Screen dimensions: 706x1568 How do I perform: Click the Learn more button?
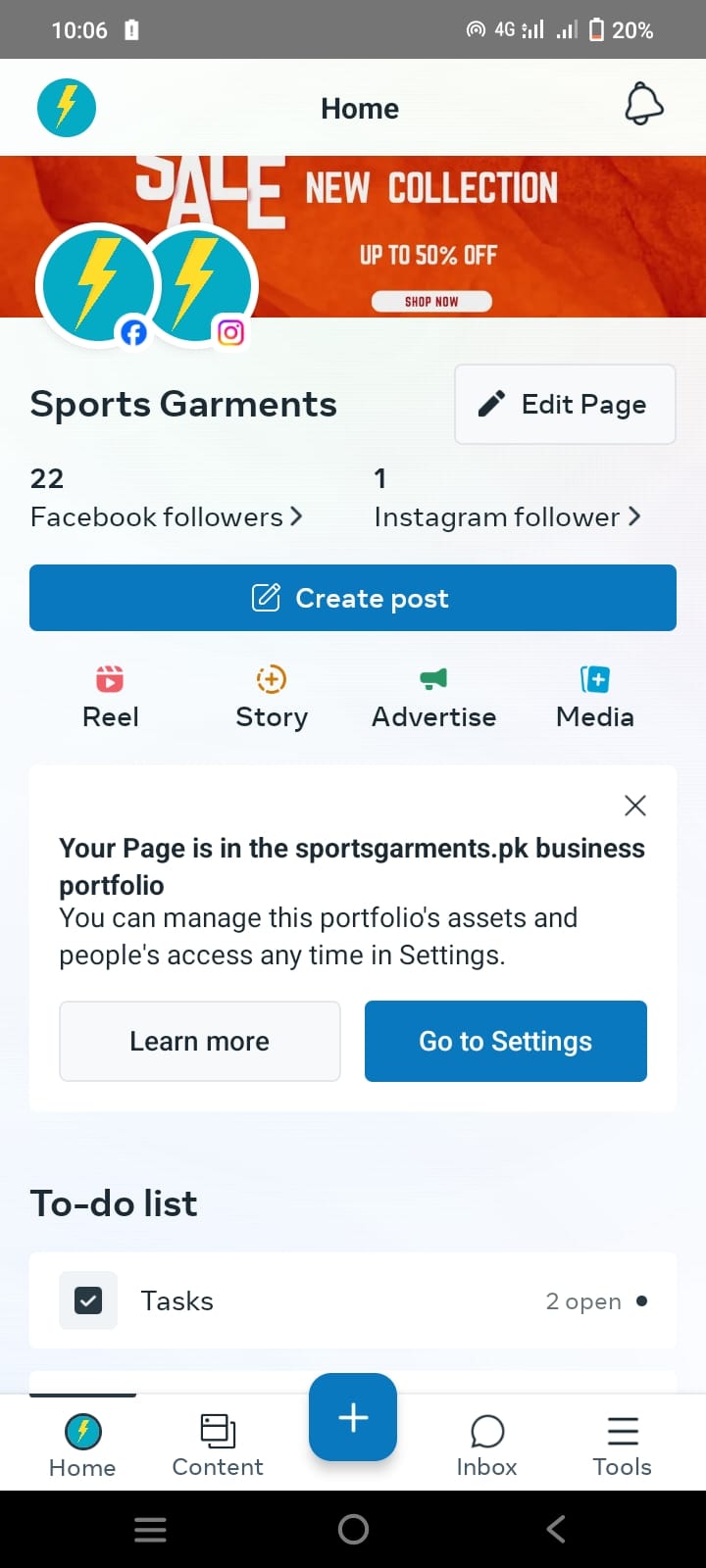coord(200,1041)
